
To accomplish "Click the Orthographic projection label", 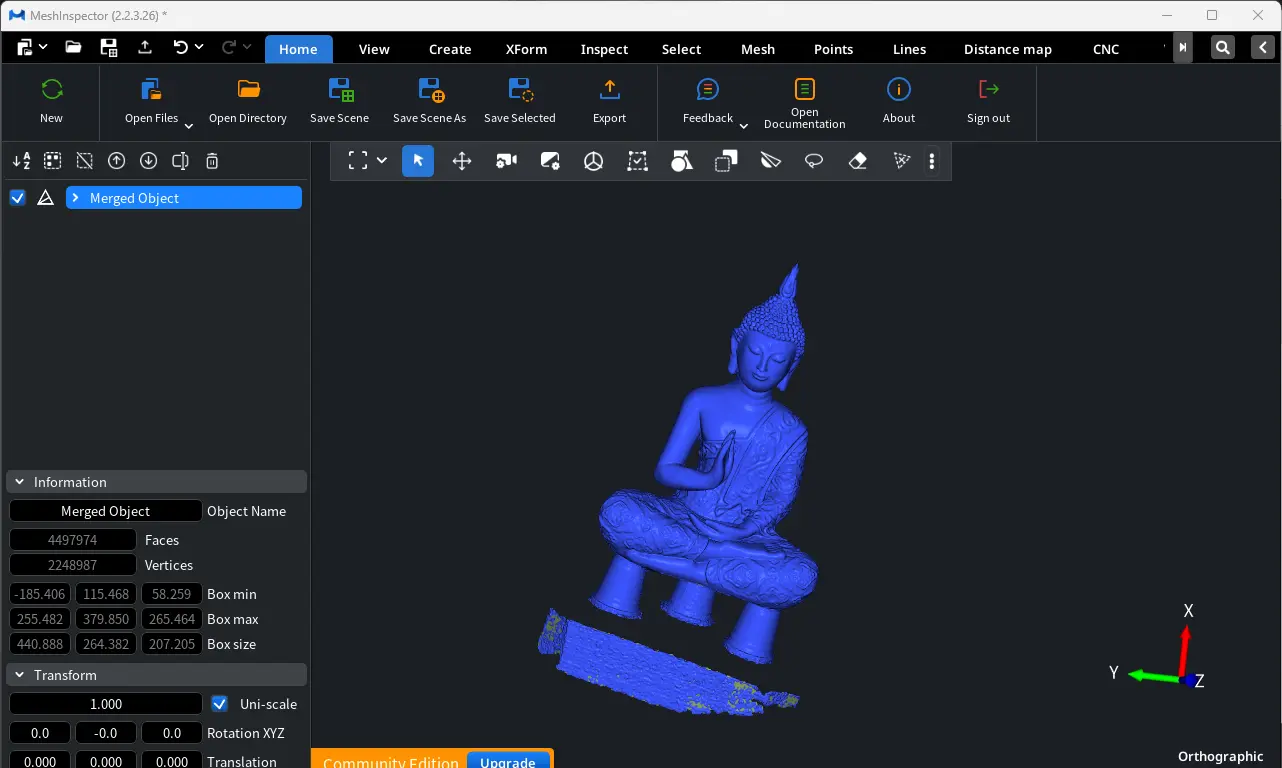I will (1220, 757).
